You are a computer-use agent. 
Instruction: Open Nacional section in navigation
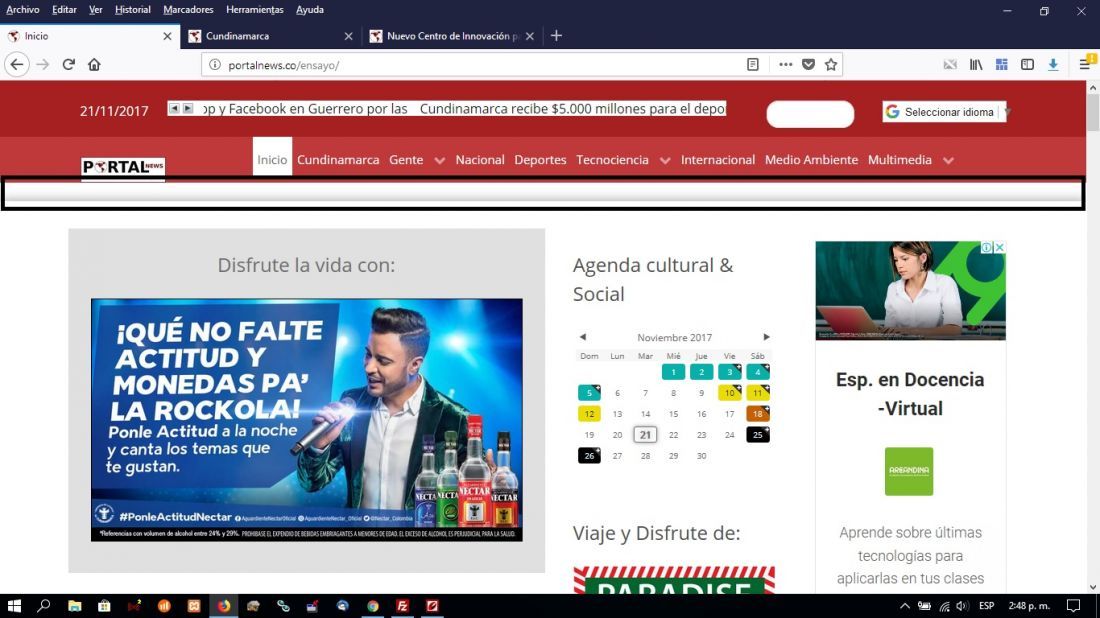pos(480,160)
